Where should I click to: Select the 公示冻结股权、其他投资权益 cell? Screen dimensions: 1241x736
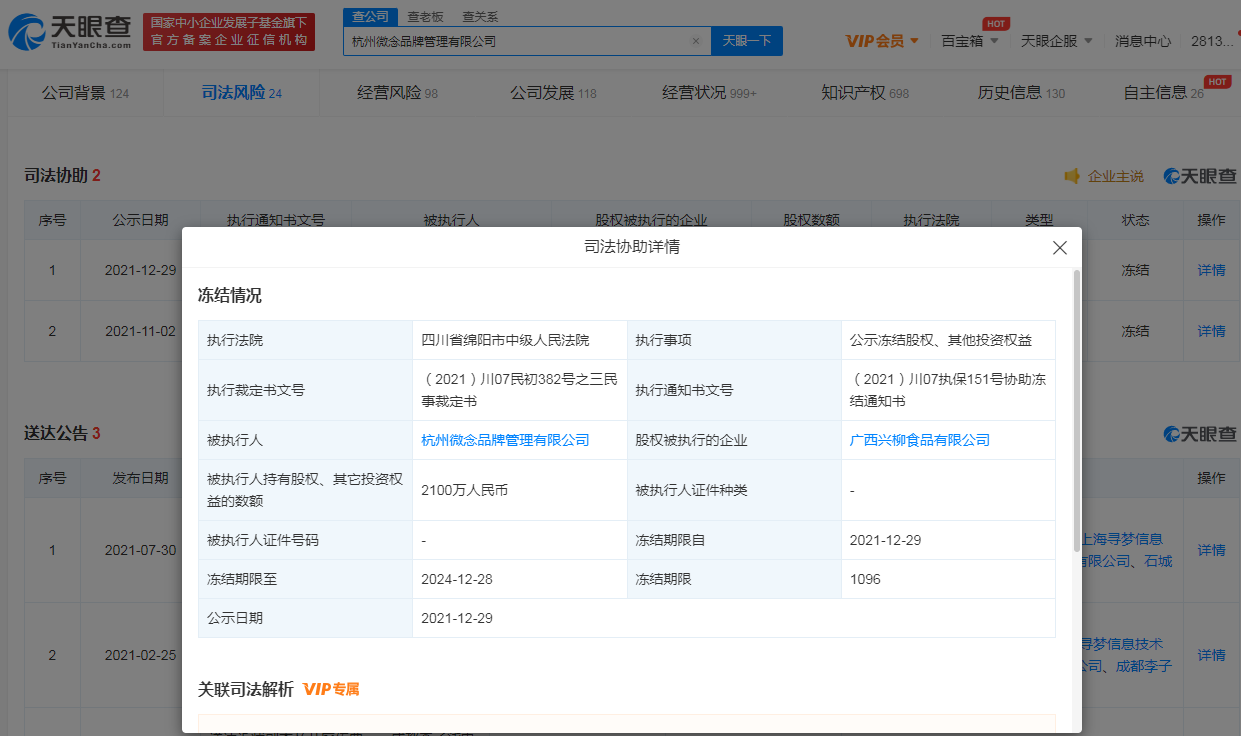(948, 340)
